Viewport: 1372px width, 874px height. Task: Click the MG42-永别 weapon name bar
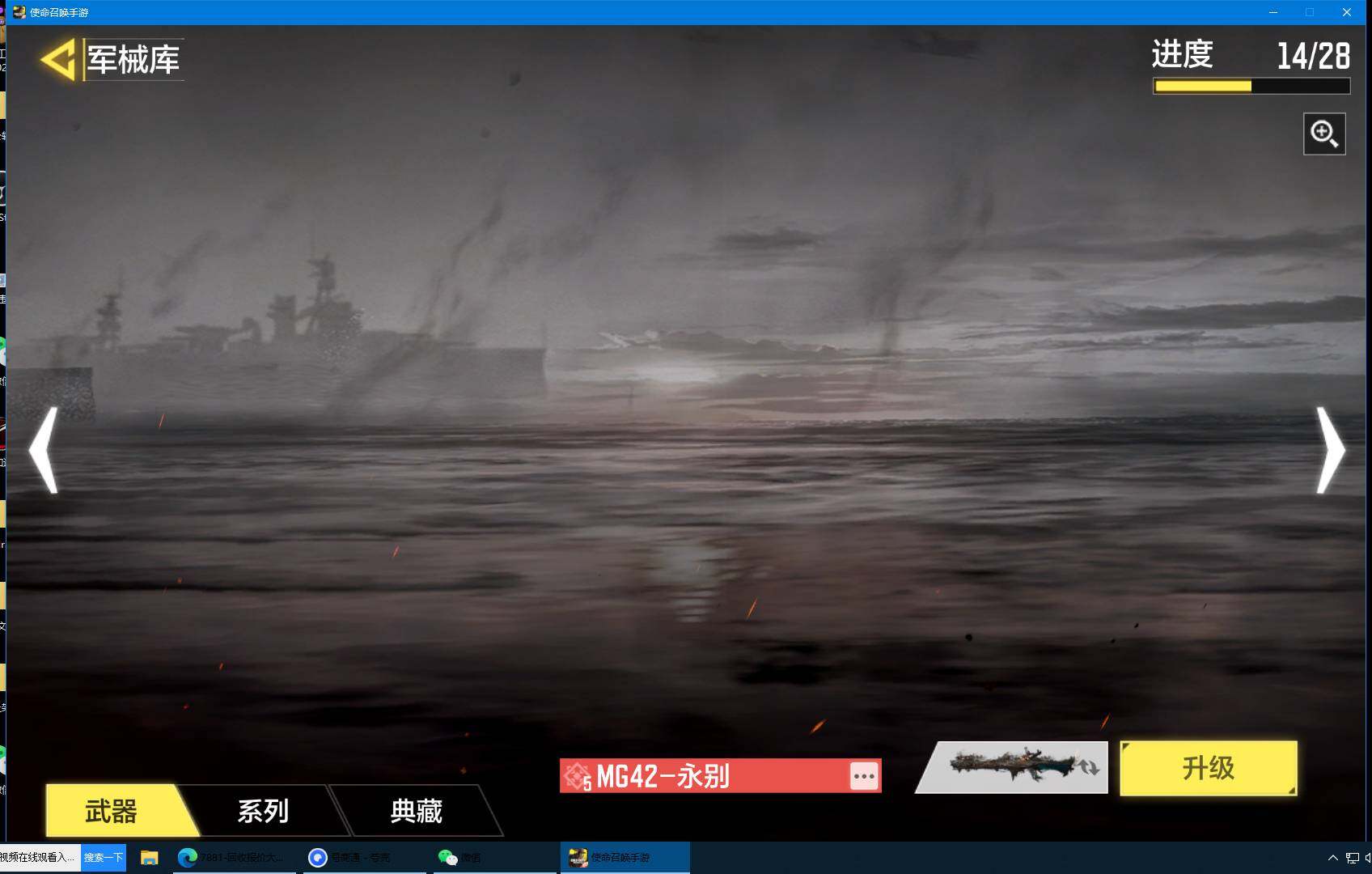coord(720,776)
